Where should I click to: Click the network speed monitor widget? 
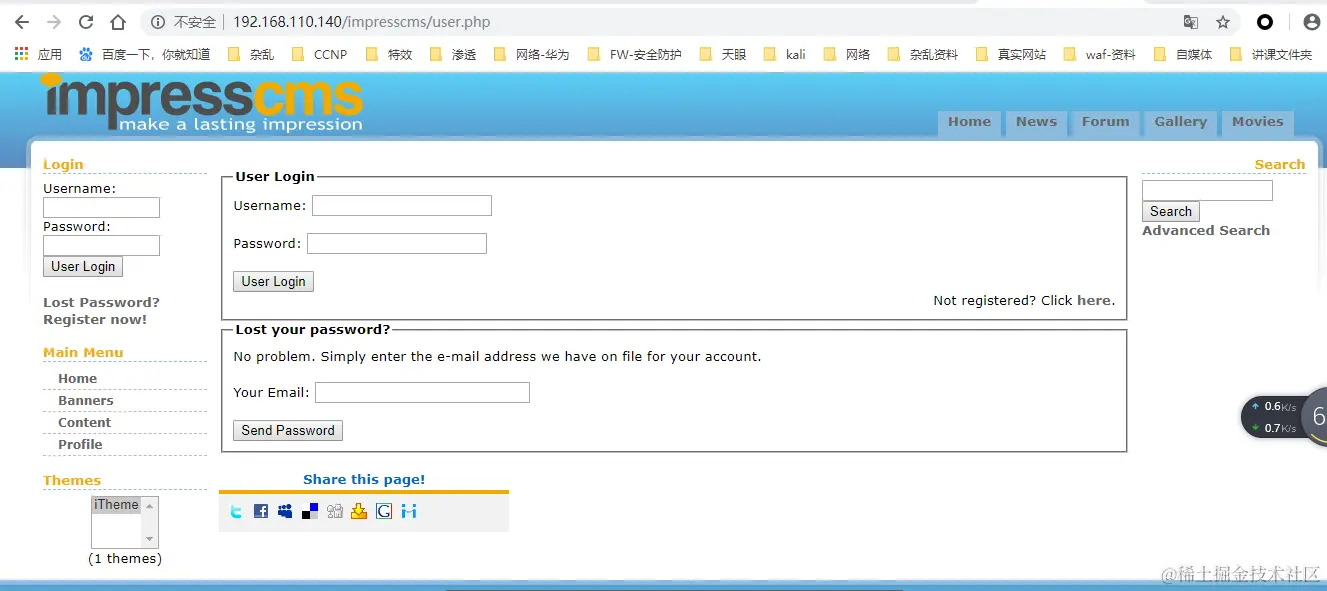[x=1284, y=417]
